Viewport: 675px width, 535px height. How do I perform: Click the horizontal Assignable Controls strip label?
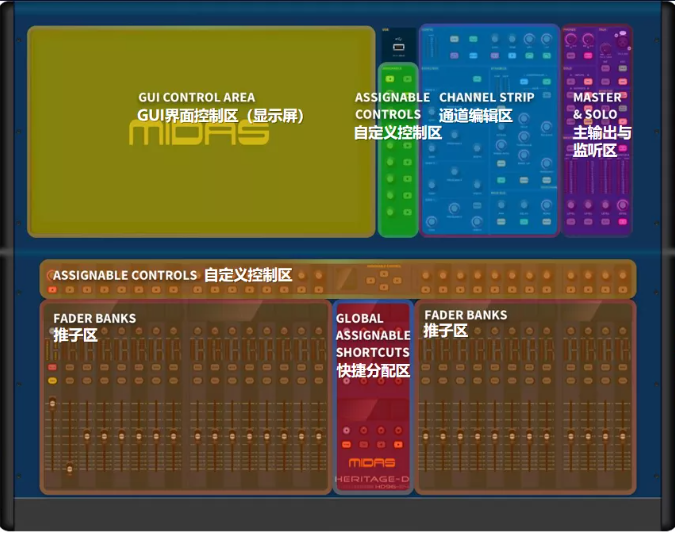172,275
